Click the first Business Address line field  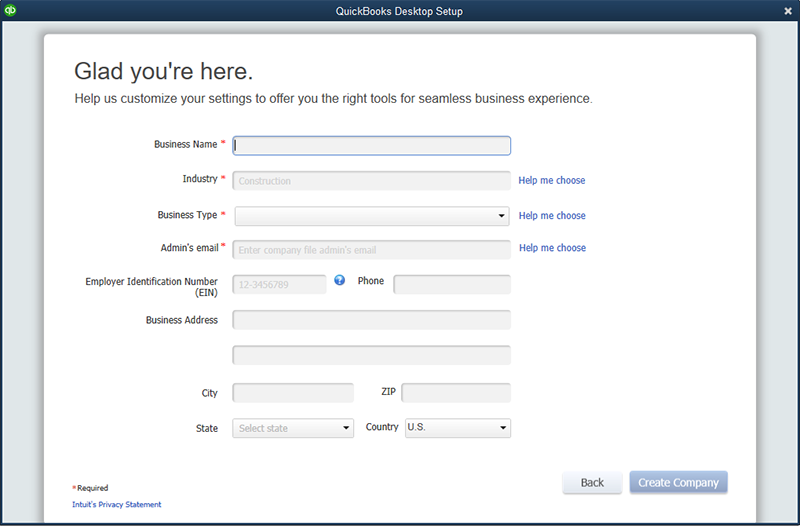tap(371, 320)
